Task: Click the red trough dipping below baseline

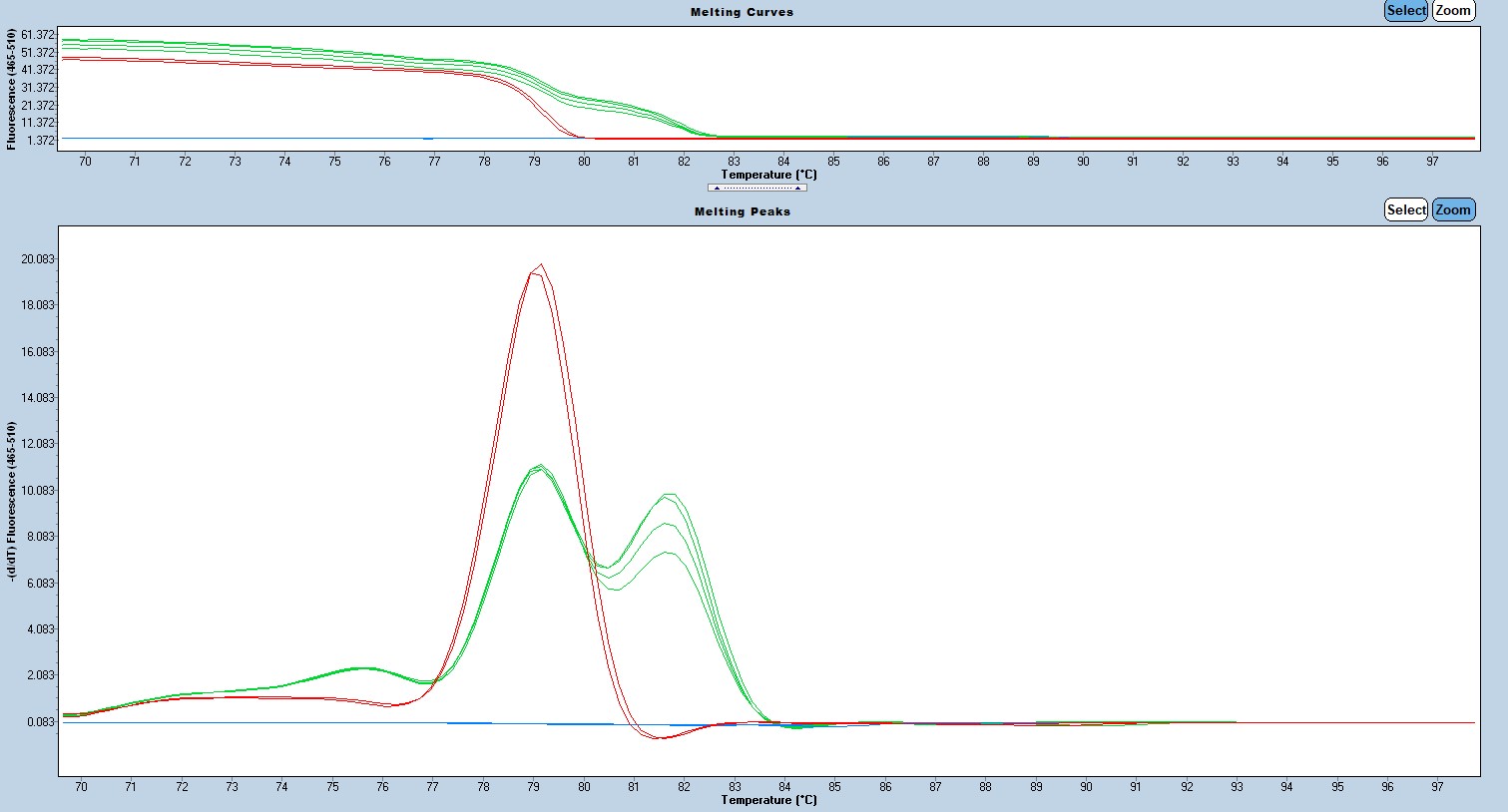Action: click(659, 737)
